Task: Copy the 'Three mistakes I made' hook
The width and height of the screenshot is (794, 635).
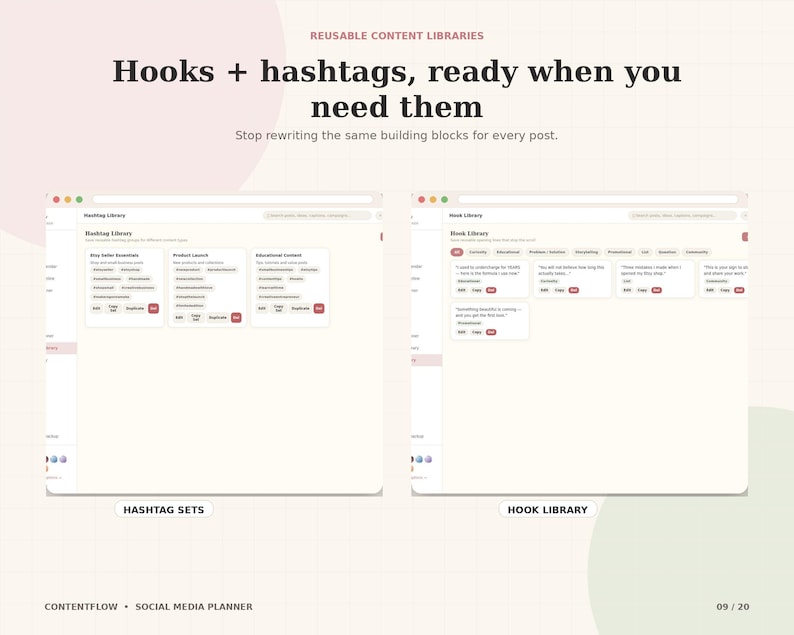Action: pos(643,290)
